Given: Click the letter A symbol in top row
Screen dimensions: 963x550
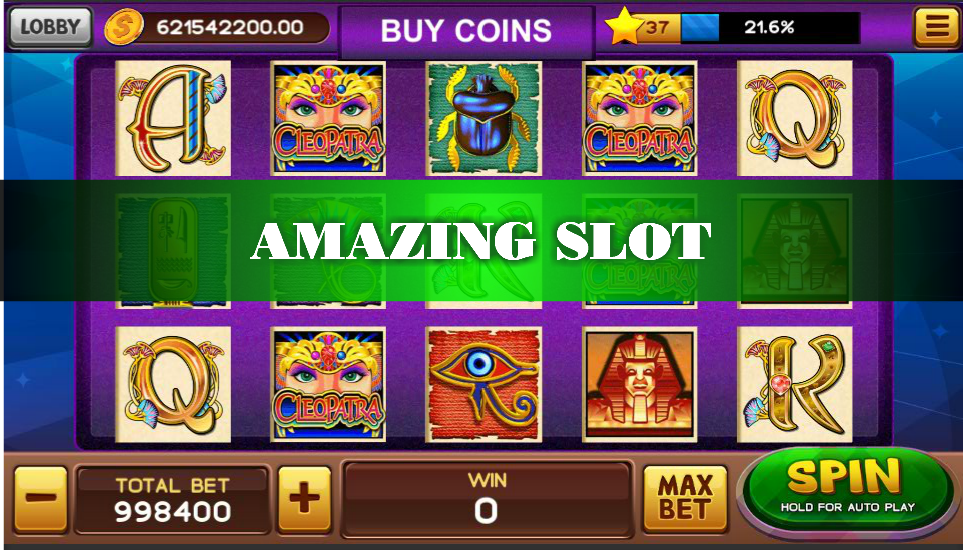Looking at the screenshot, I should coord(173,118).
